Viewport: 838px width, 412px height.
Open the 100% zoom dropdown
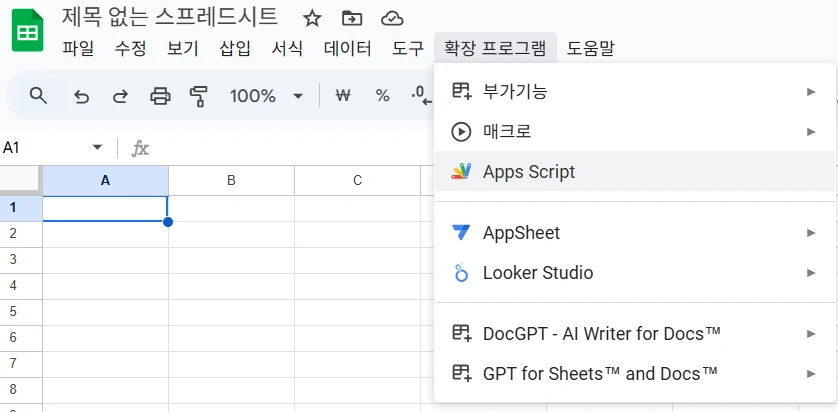[x=265, y=96]
